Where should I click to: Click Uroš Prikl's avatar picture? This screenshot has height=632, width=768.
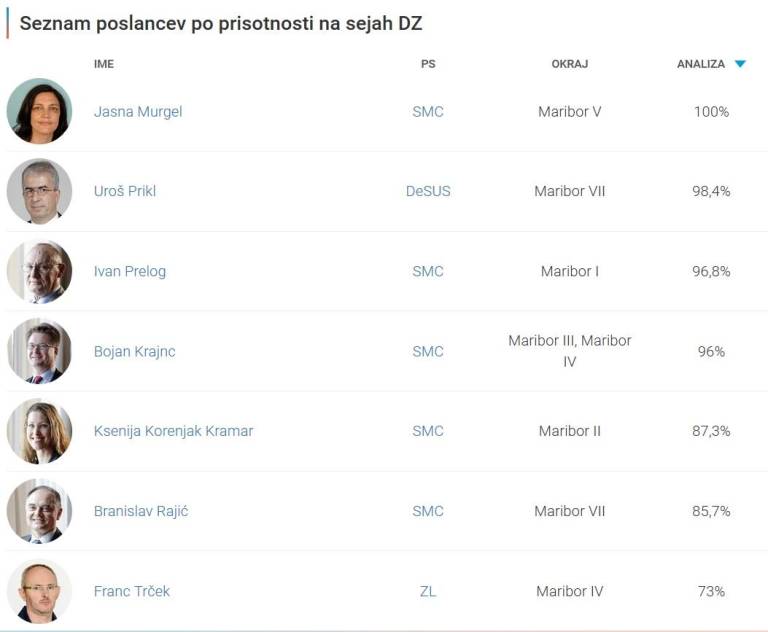coord(39,191)
